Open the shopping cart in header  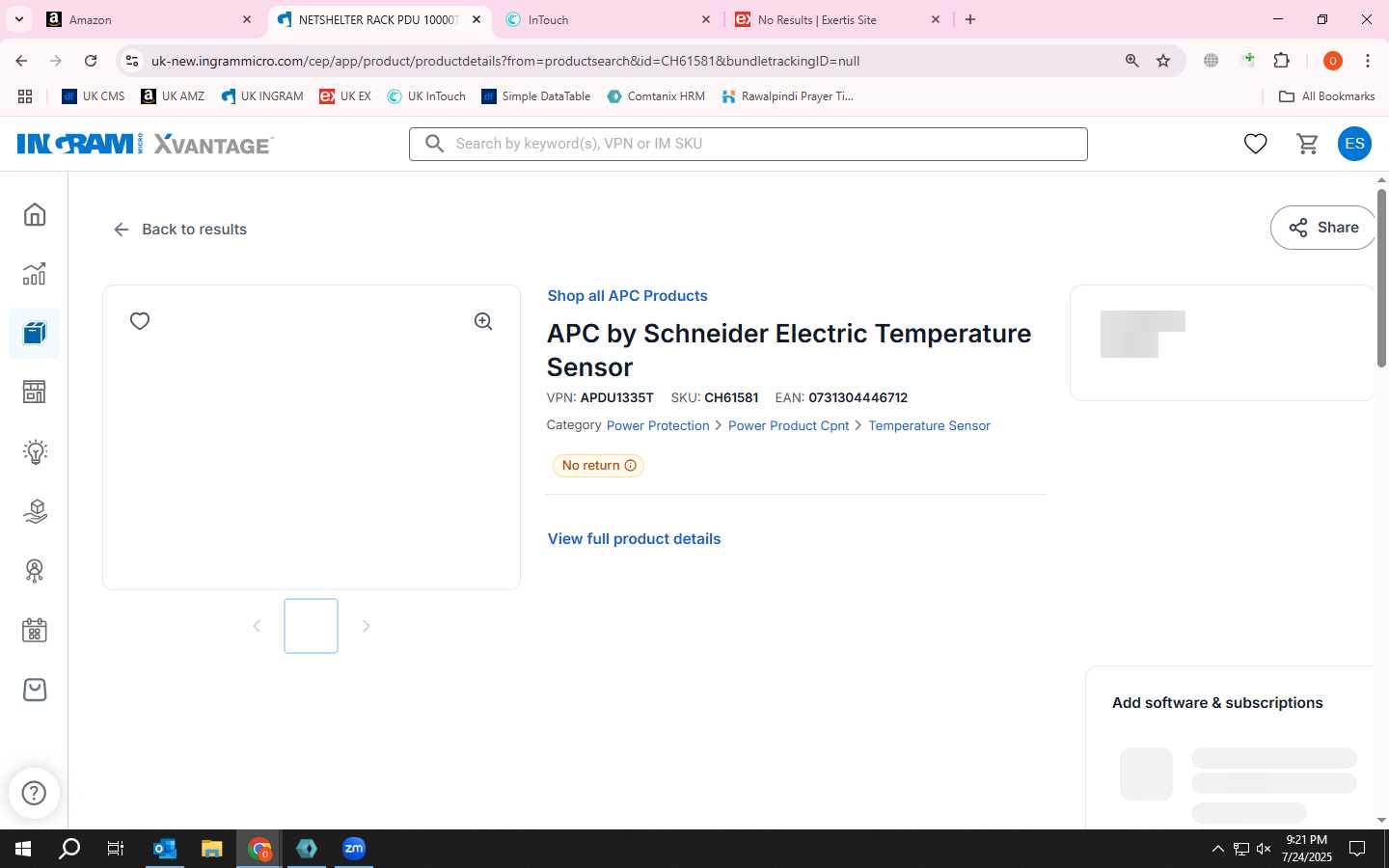pyautogui.click(x=1308, y=144)
